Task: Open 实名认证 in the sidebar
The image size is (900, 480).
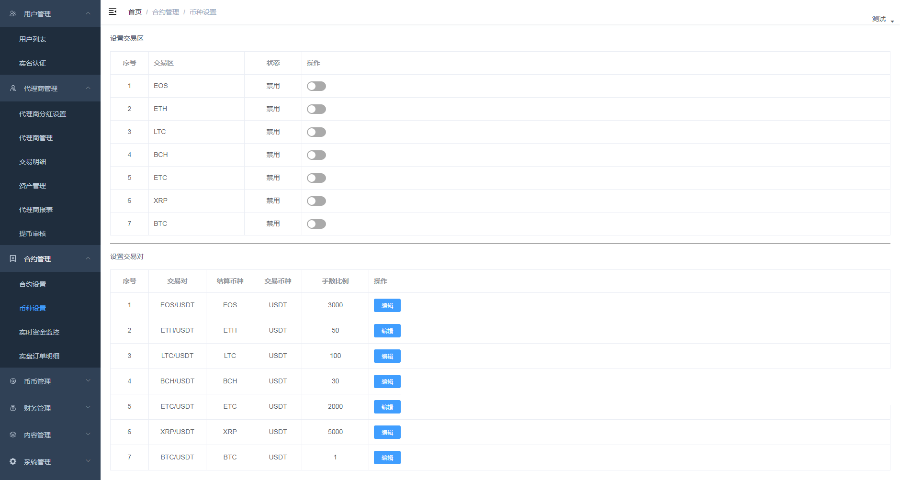Action: [32, 63]
